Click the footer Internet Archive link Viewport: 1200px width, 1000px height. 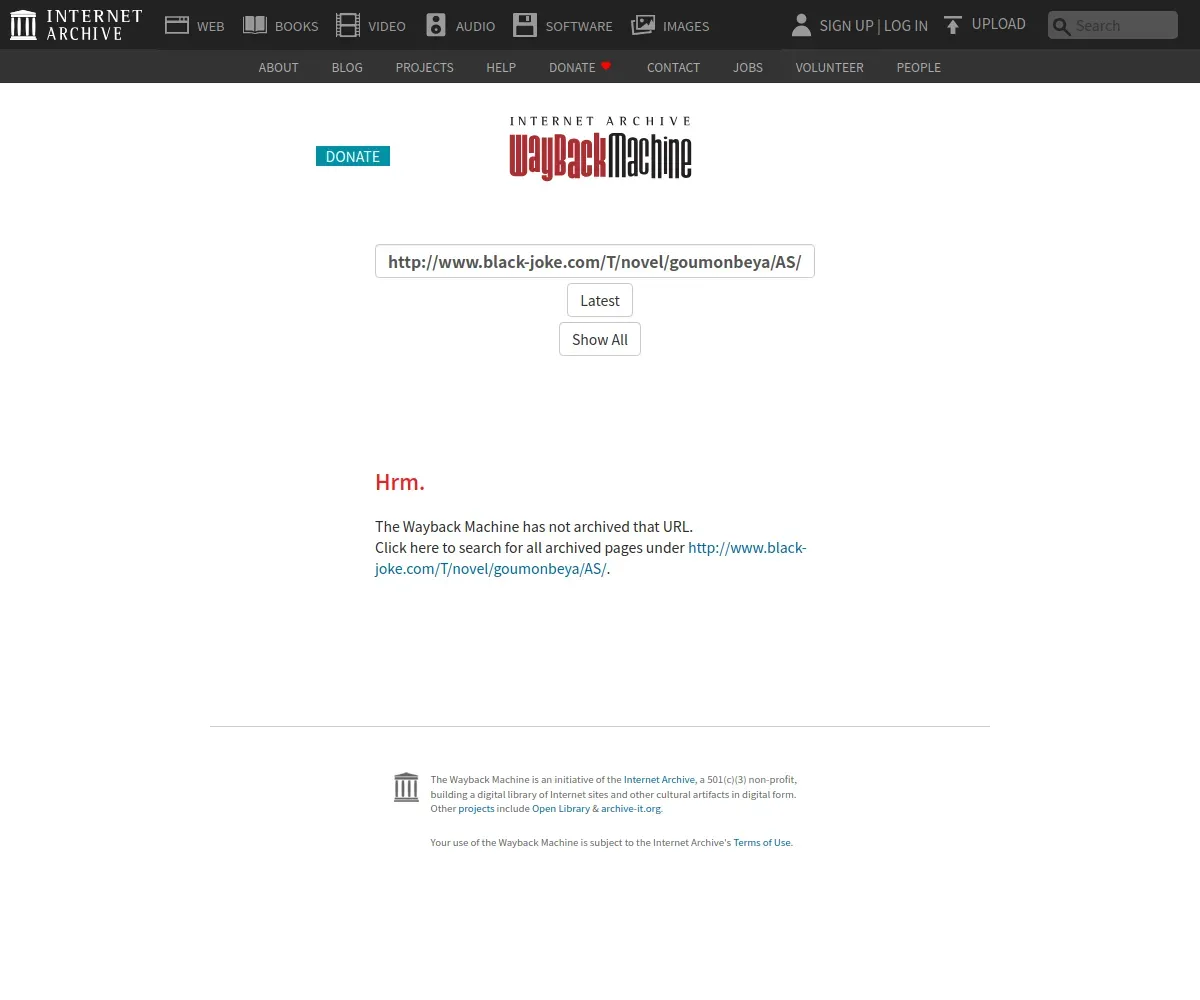pos(659,779)
